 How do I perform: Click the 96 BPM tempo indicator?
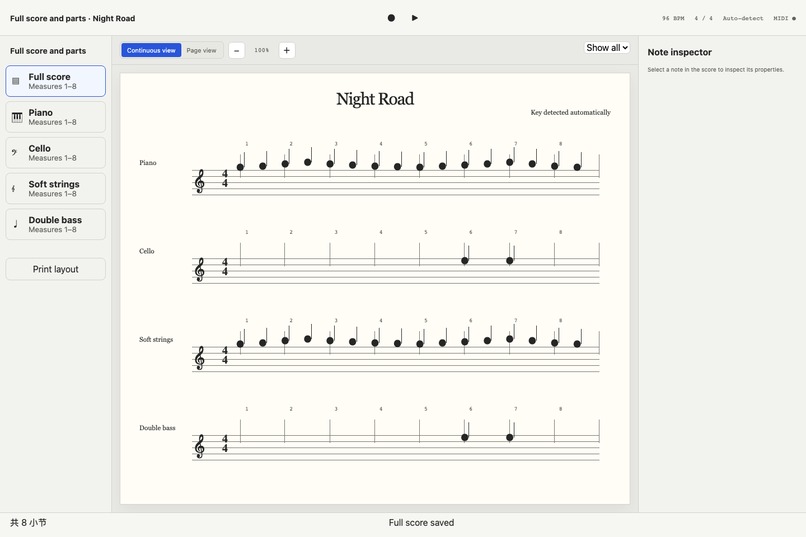(673, 18)
